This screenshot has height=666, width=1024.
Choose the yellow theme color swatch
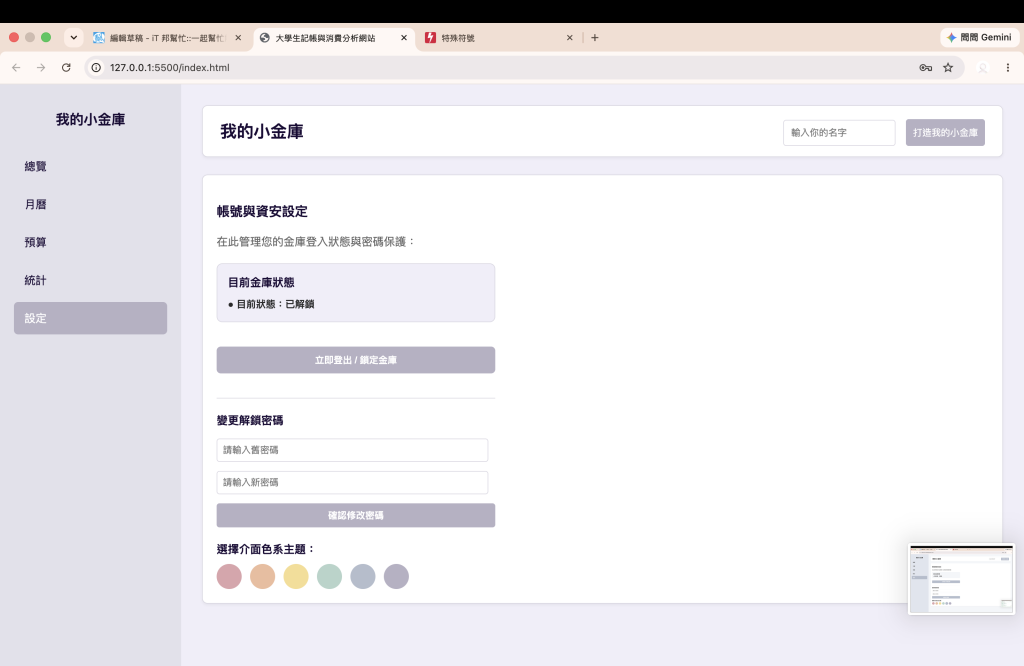296,577
